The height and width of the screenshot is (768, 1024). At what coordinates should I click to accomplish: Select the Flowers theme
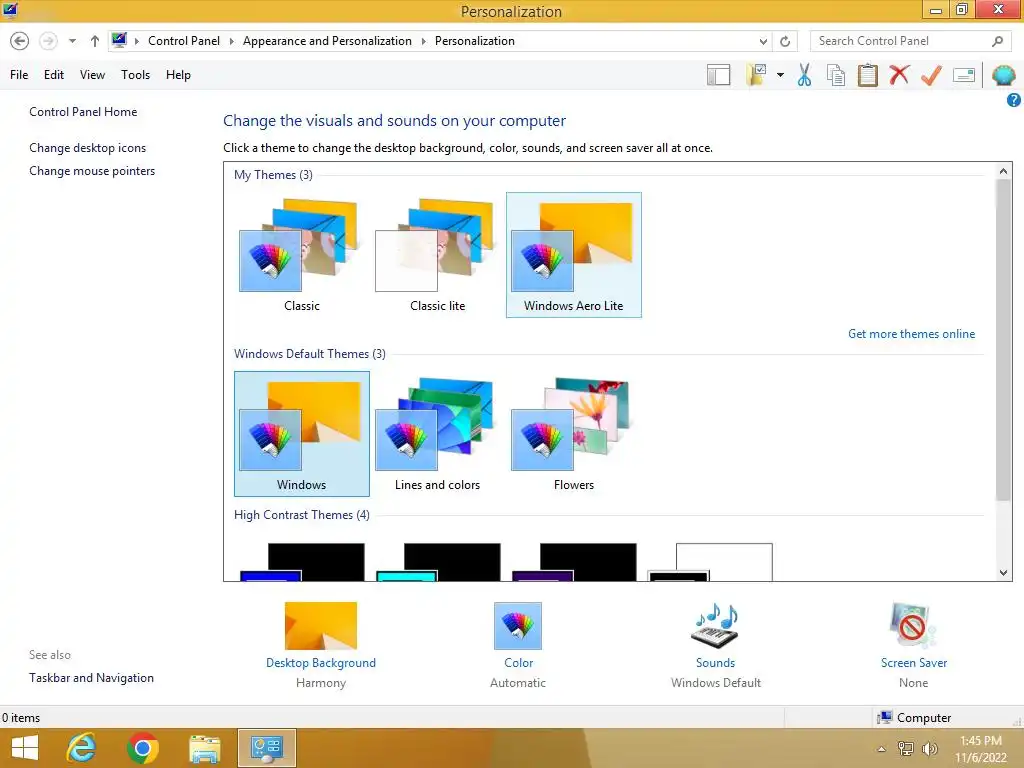tap(573, 434)
